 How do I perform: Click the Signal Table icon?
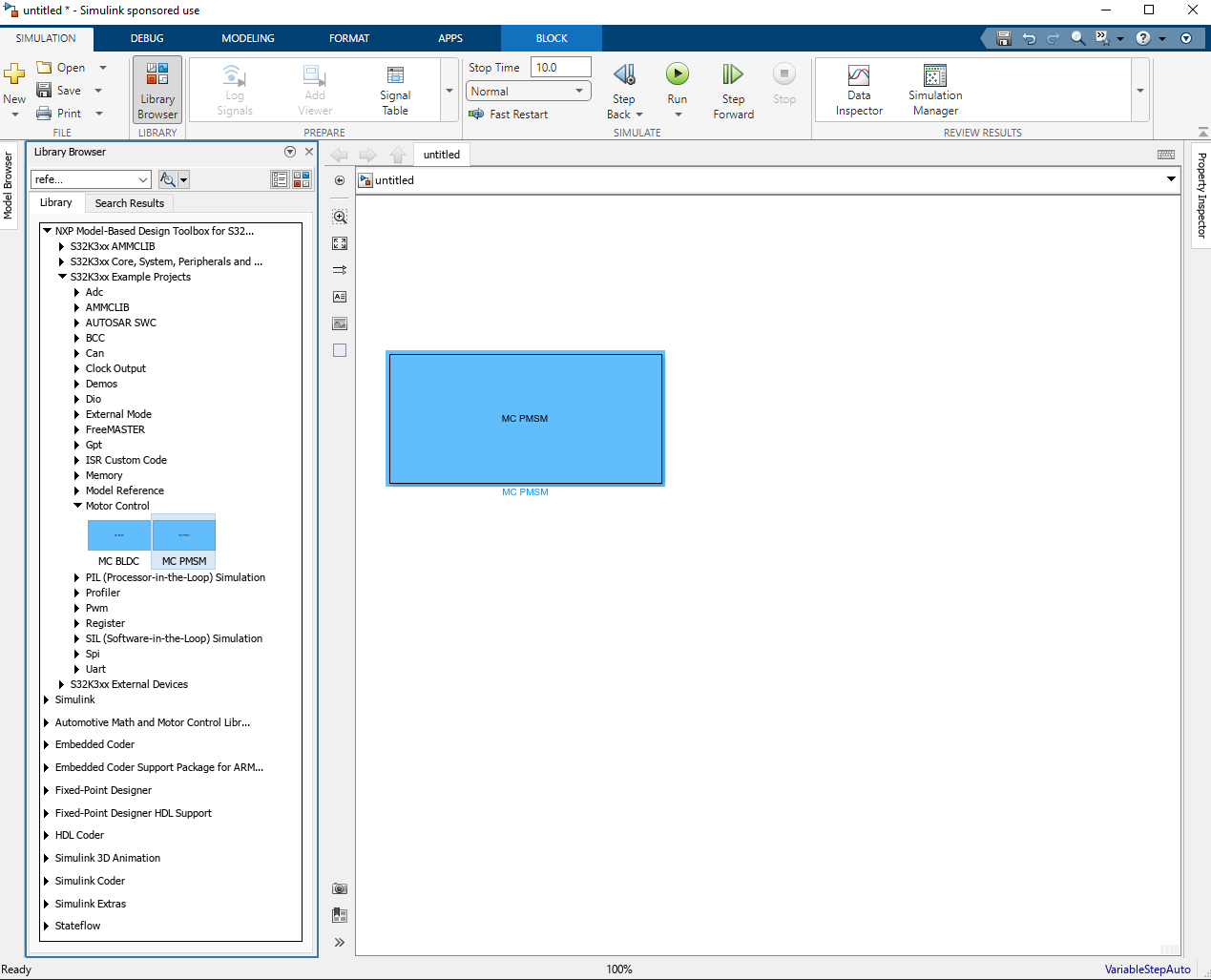pos(394,90)
